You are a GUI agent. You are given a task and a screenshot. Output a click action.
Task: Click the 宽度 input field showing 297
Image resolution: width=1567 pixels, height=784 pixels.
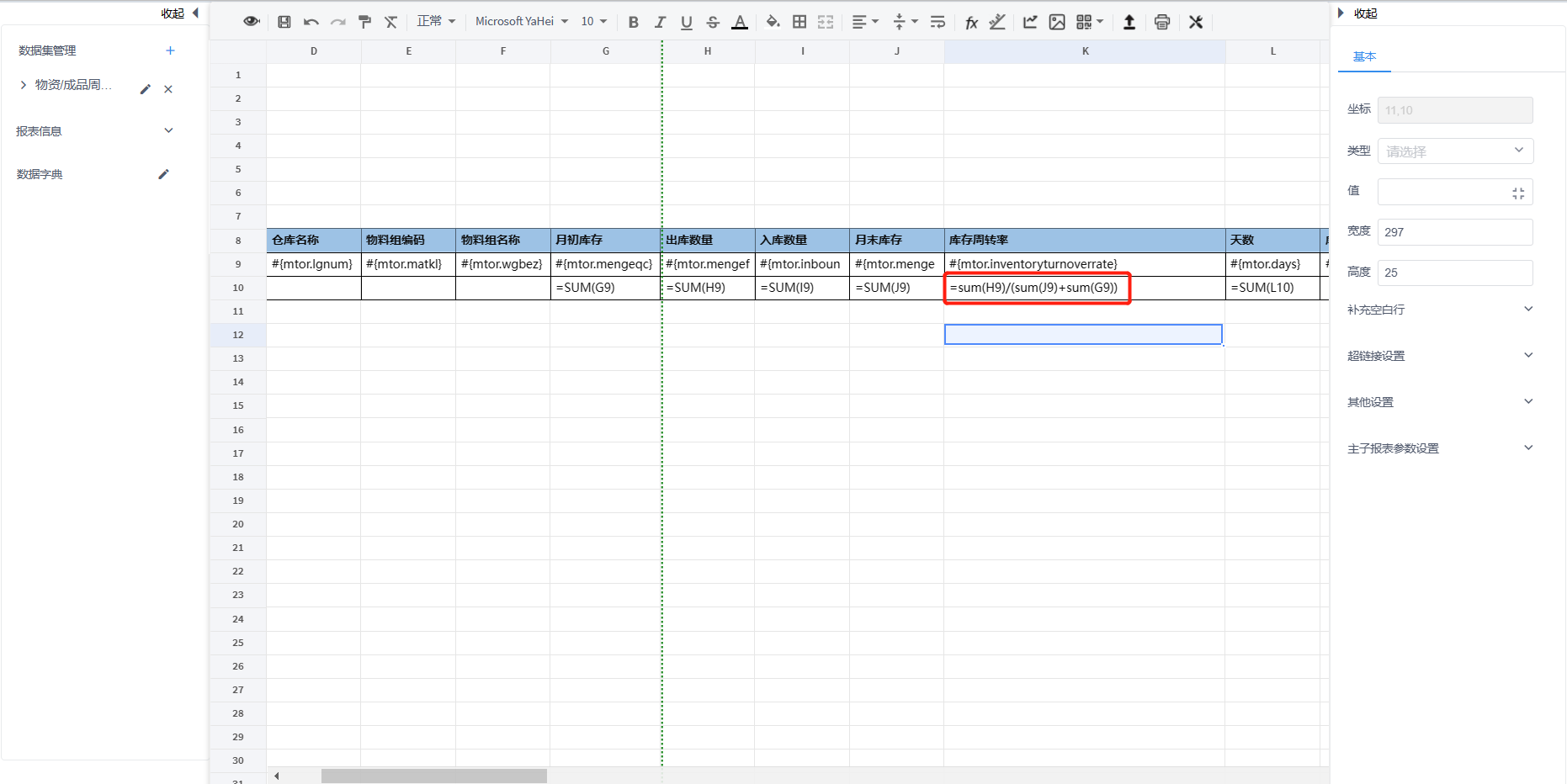point(1455,232)
